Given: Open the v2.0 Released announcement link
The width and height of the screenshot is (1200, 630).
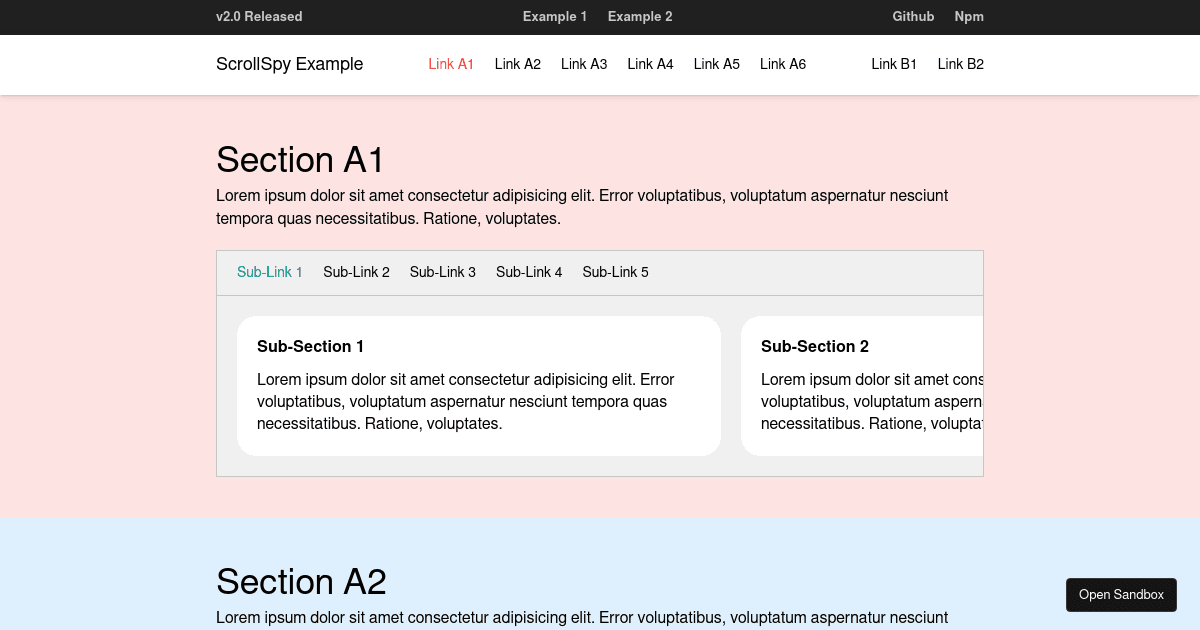Looking at the screenshot, I should pos(259,16).
